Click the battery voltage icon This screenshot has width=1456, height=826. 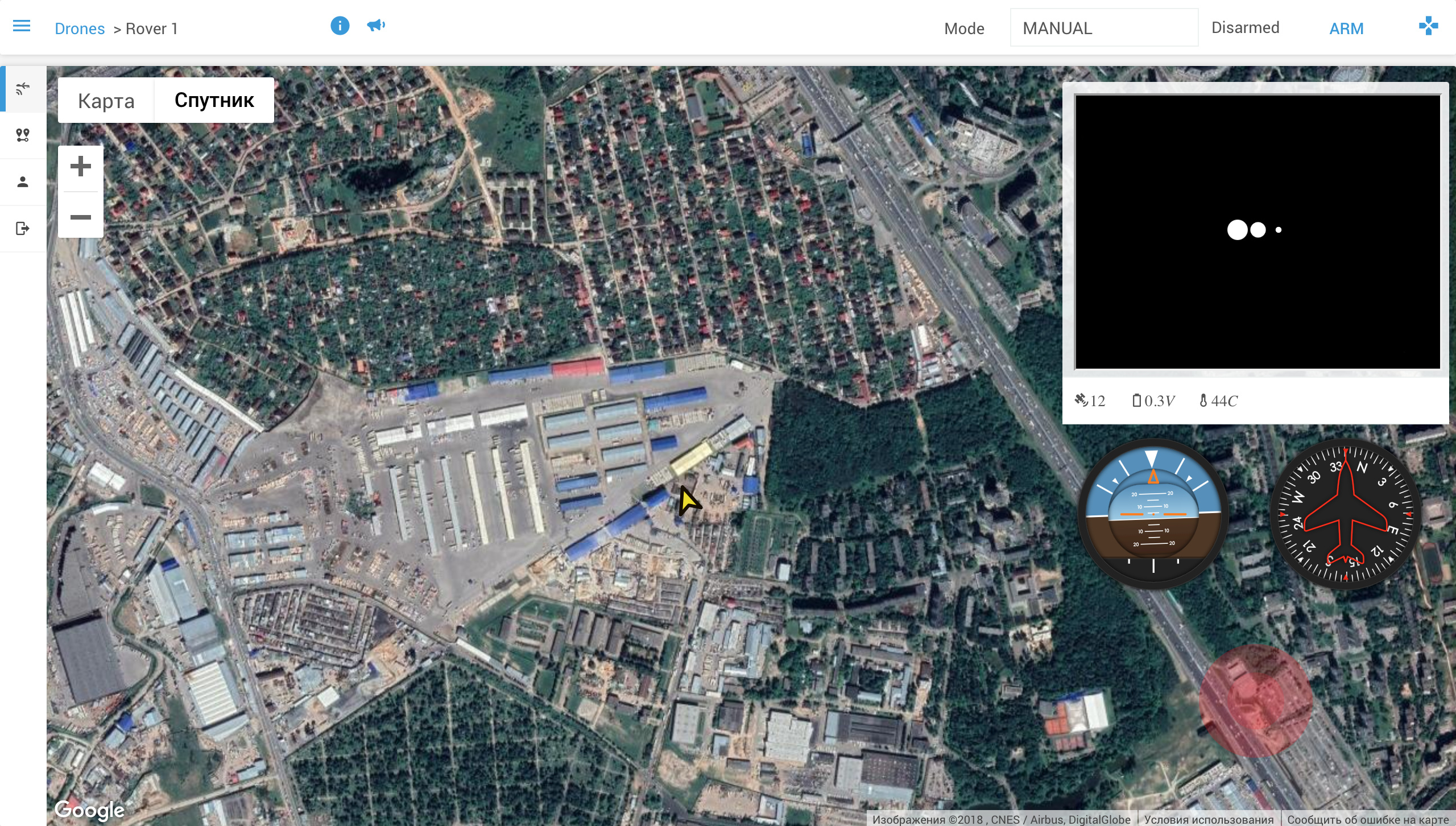click(1136, 400)
